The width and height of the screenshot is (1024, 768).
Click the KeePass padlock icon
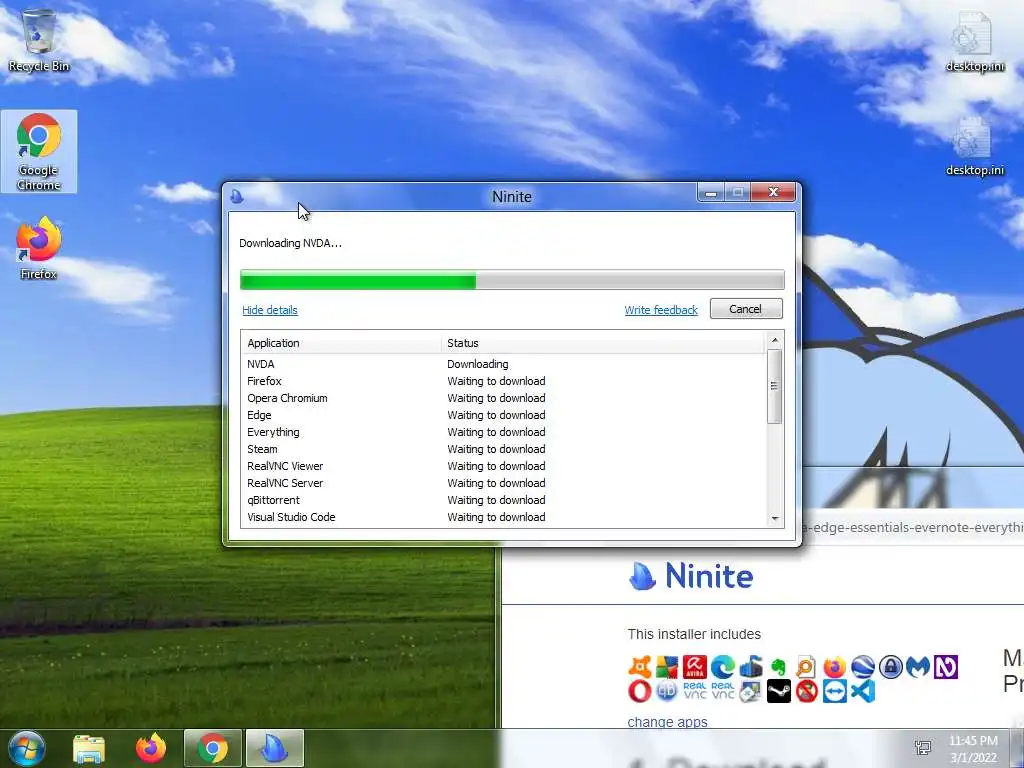pyautogui.click(x=891, y=667)
